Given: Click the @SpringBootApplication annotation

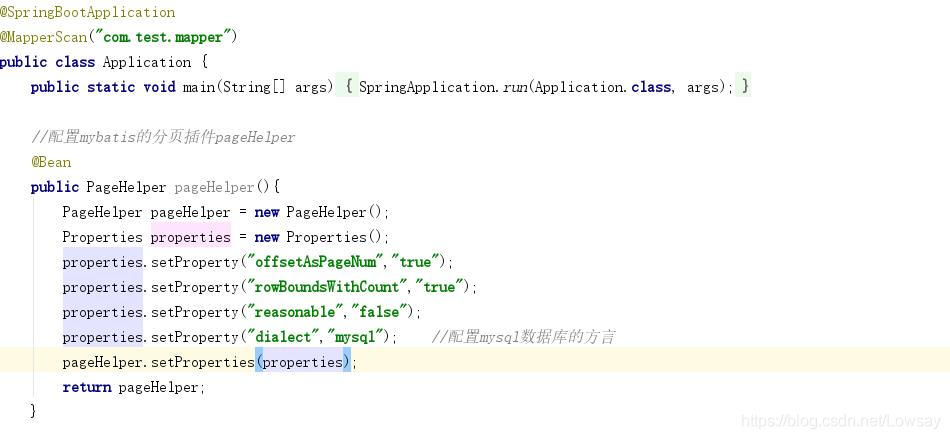Looking at the screenshot, I should pos(88,12).
